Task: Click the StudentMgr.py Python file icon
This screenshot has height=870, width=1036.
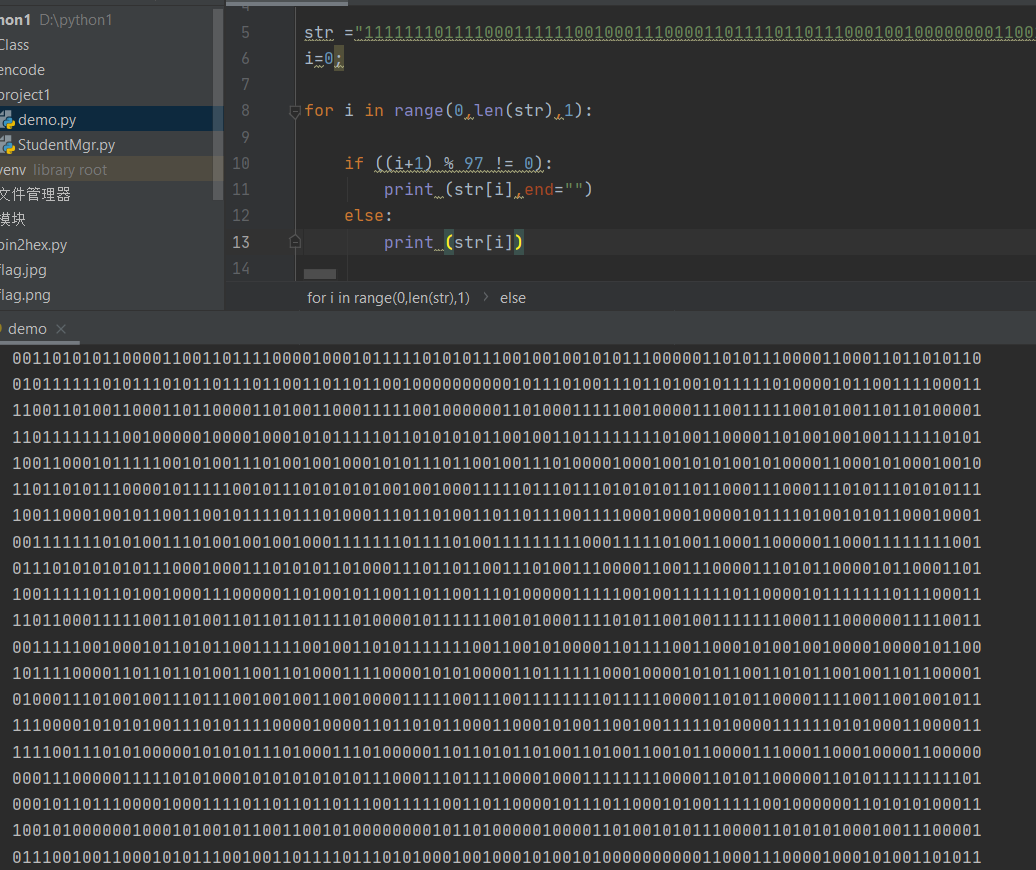Action: 7,145
